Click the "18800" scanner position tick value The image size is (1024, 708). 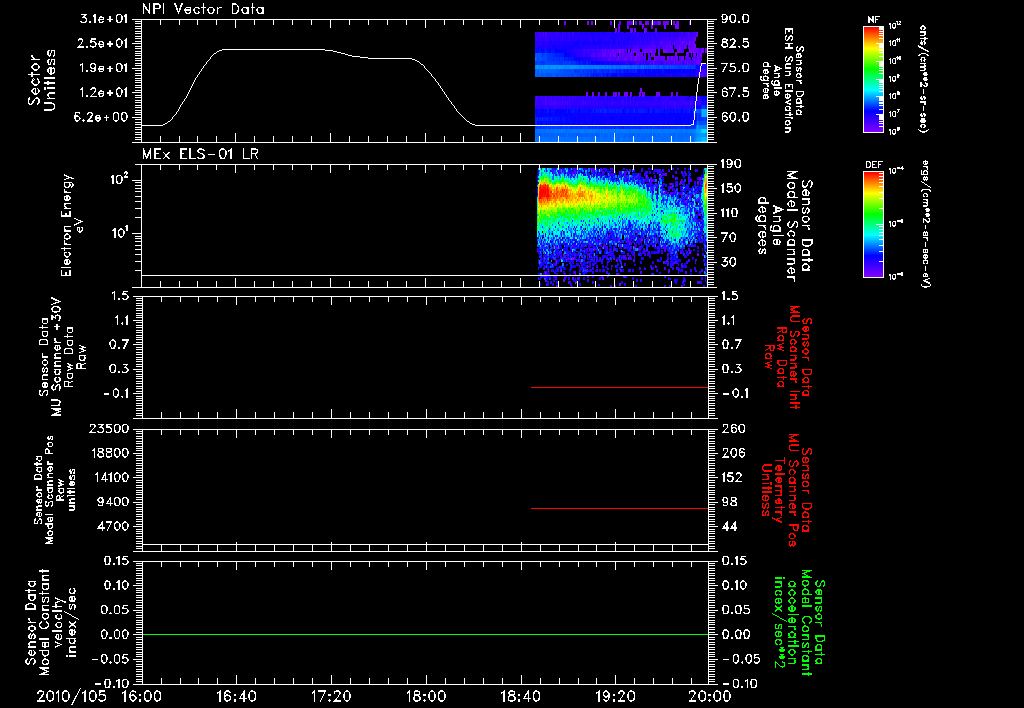[x=108, y=453]
